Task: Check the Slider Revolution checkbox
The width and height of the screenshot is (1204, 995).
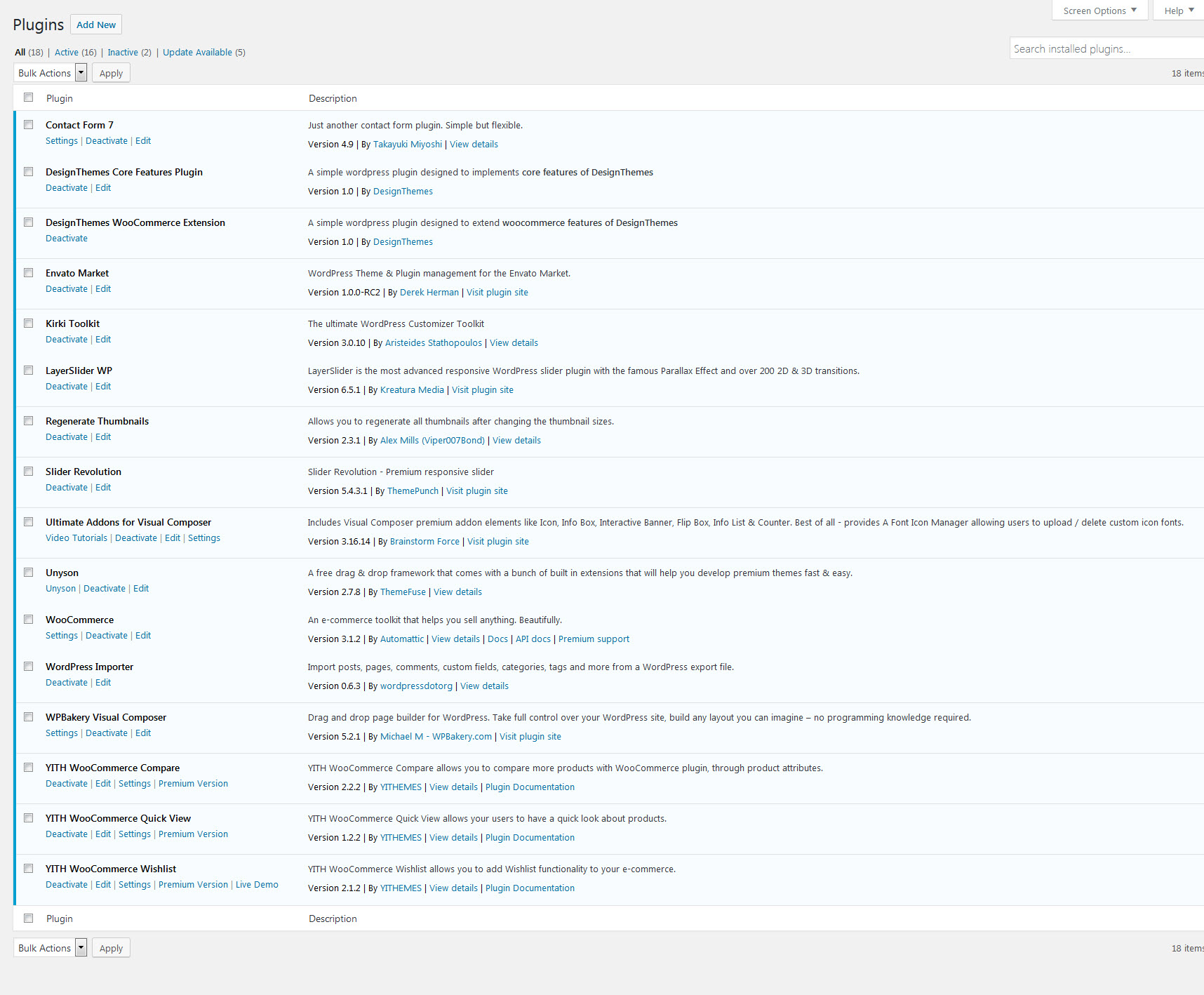Action: [x=29, y=472]
